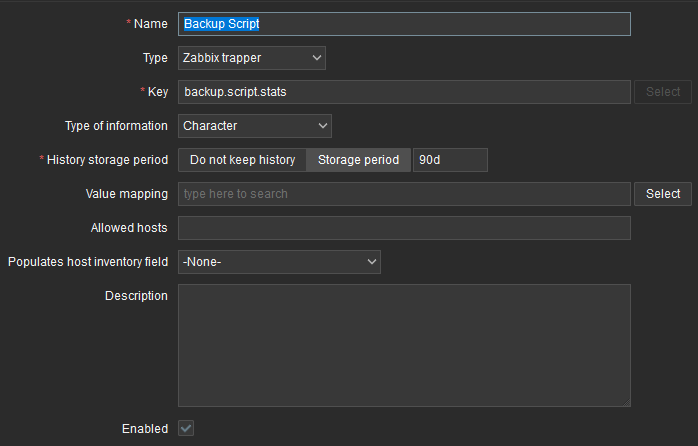Open the Populates host inventory field dropdown

279,262
